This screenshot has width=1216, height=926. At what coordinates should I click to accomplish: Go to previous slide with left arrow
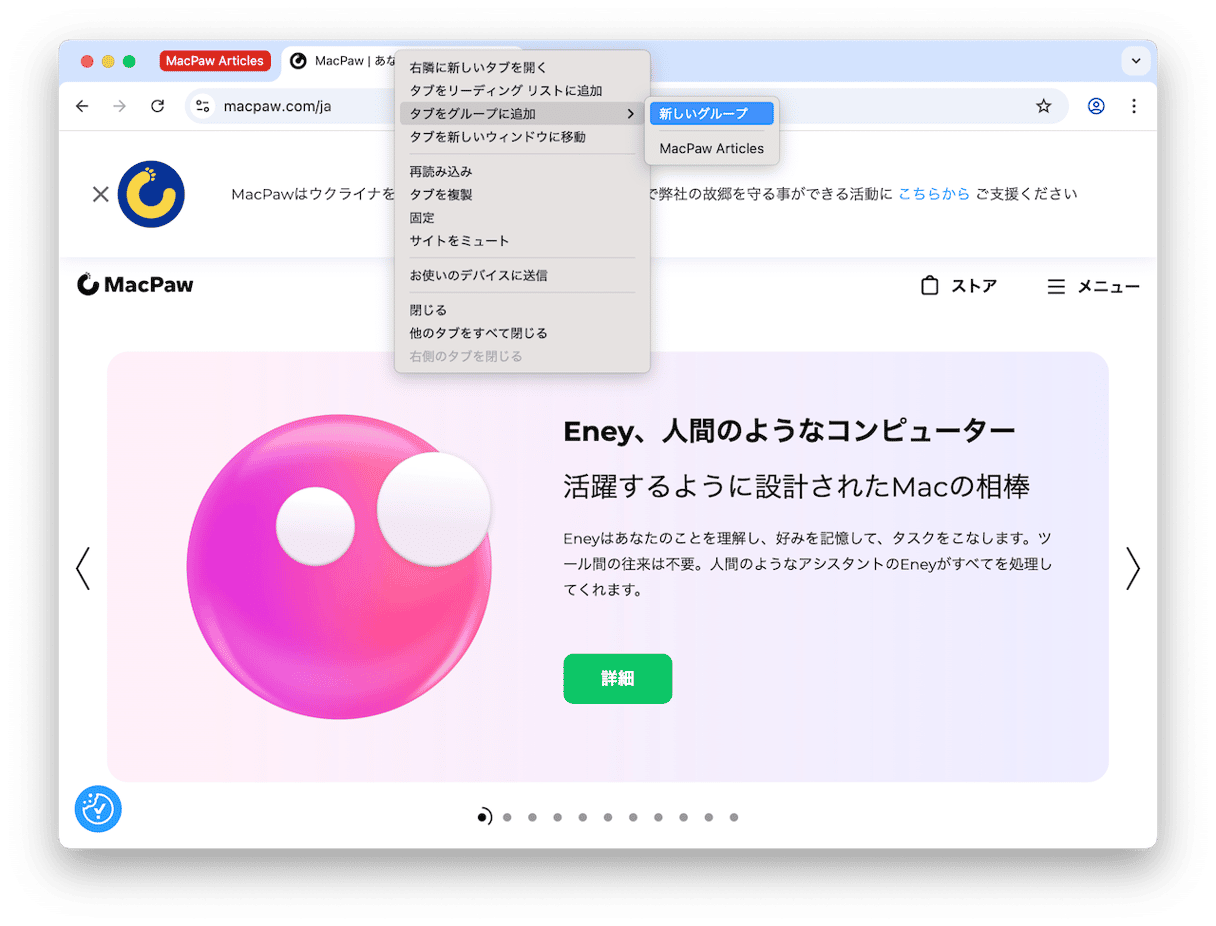83,568
